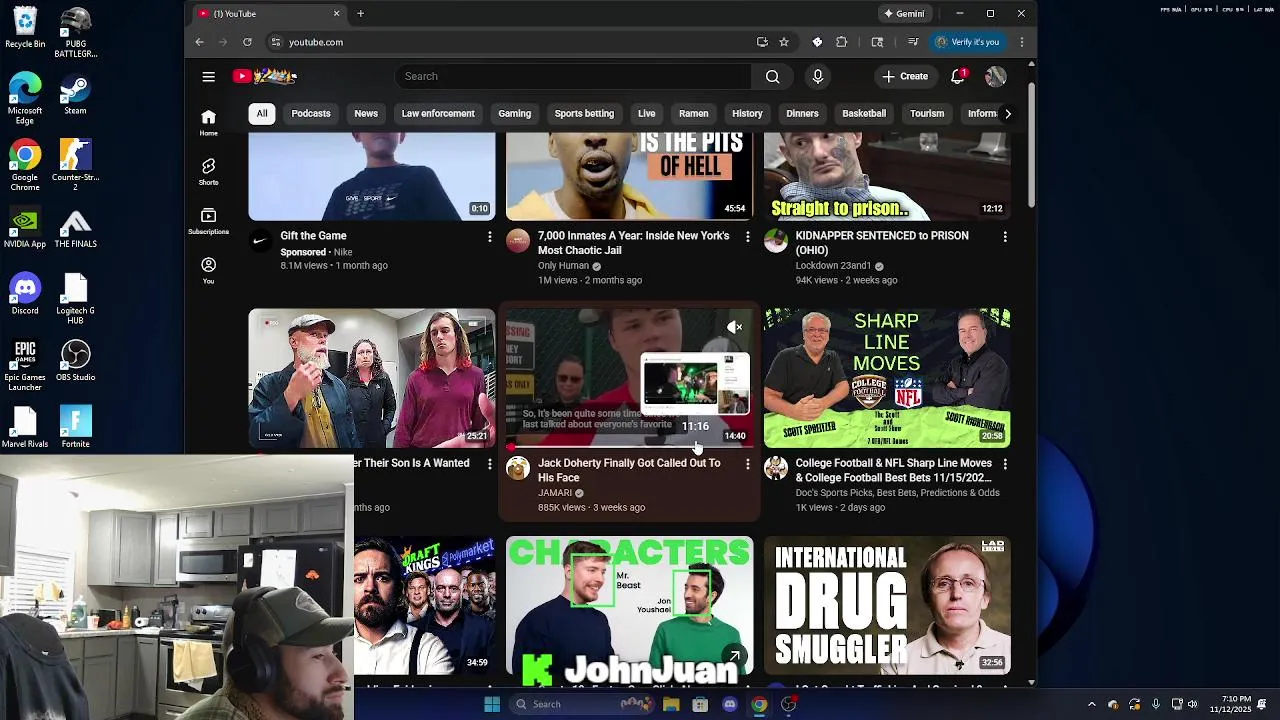The height and width of the screenshot is (720, 1280).
Task: Click the Create button
Action: pyautogui.click(x=905, y=76)
